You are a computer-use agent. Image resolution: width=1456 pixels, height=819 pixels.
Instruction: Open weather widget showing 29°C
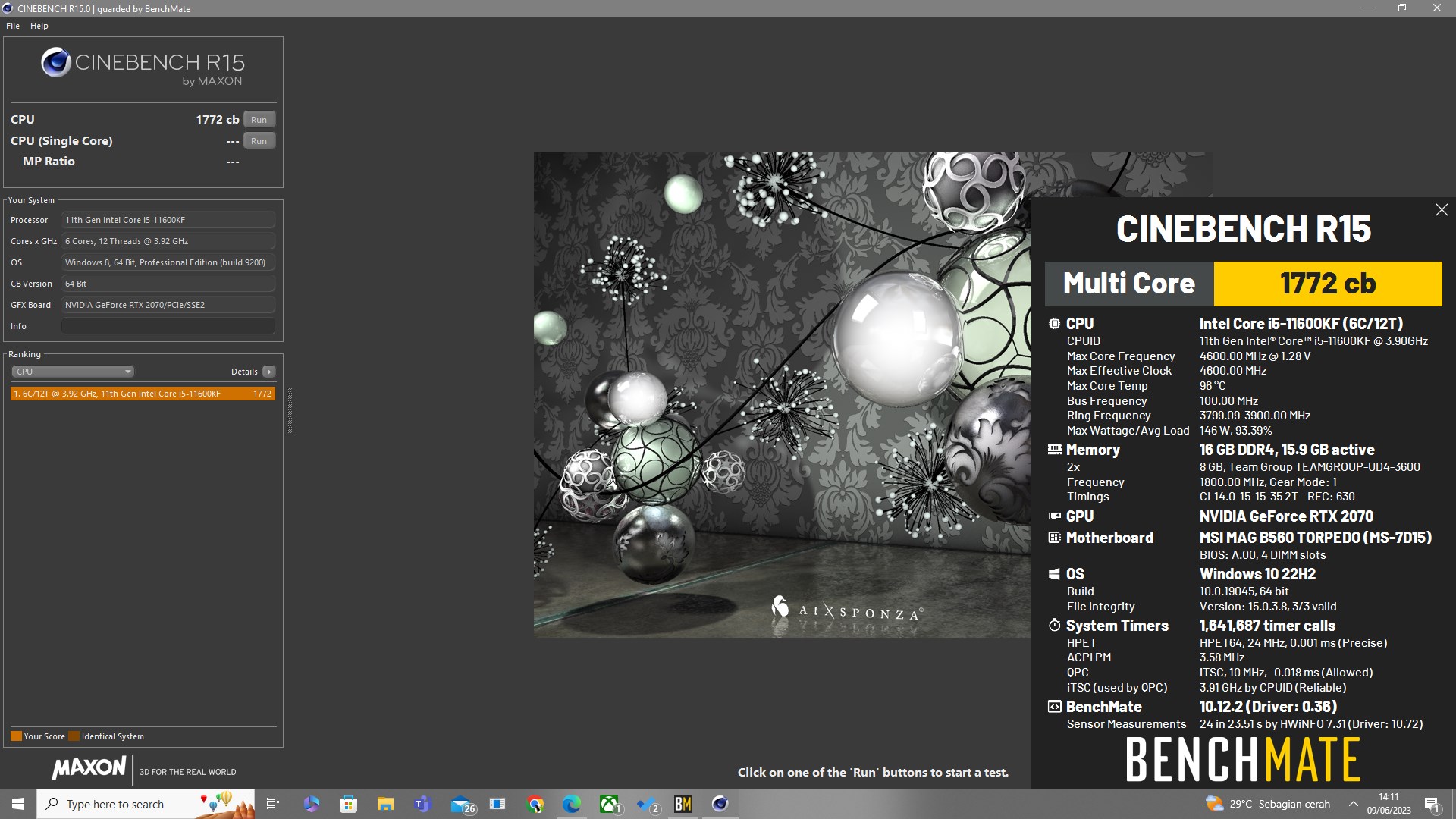point(1268,804)
